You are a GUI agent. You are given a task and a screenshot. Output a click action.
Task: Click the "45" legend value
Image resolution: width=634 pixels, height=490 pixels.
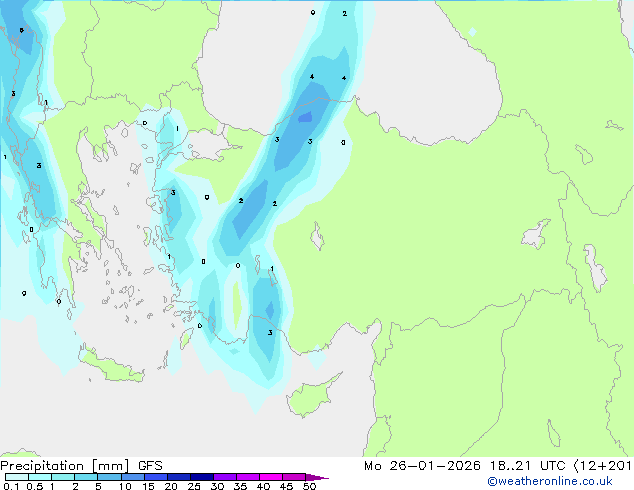286,486
